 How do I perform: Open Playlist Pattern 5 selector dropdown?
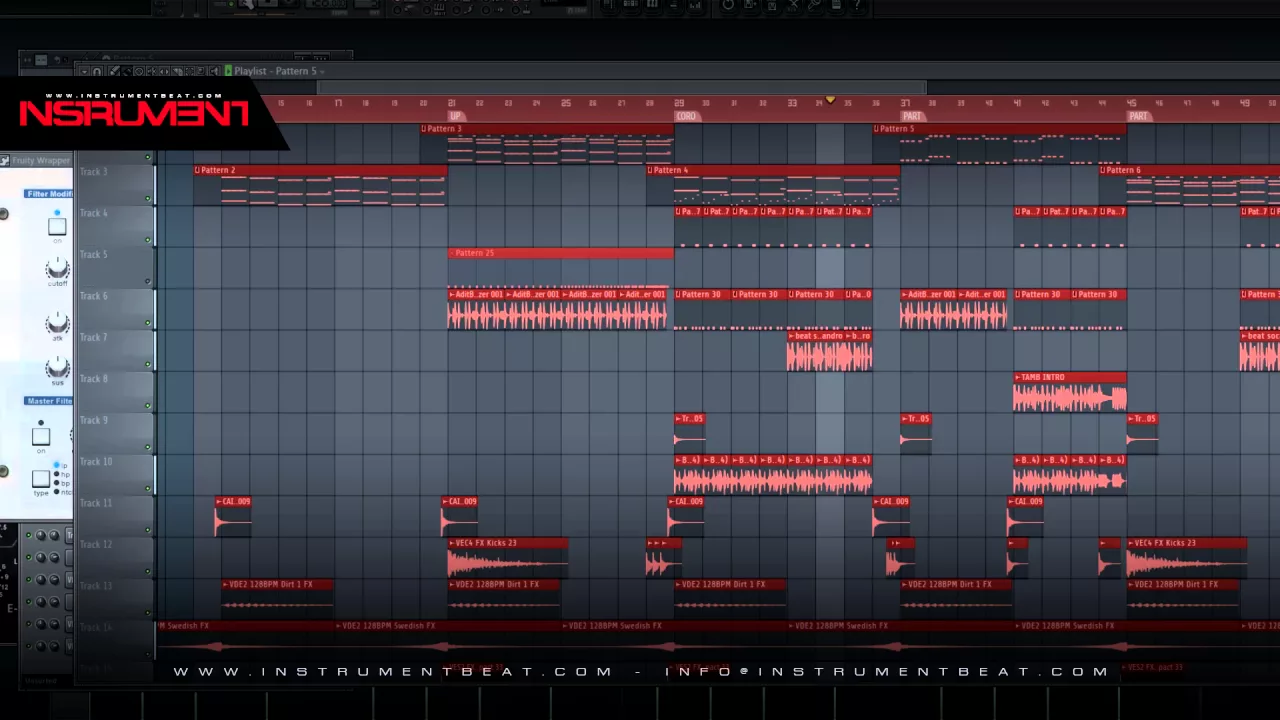click(322, 71)
